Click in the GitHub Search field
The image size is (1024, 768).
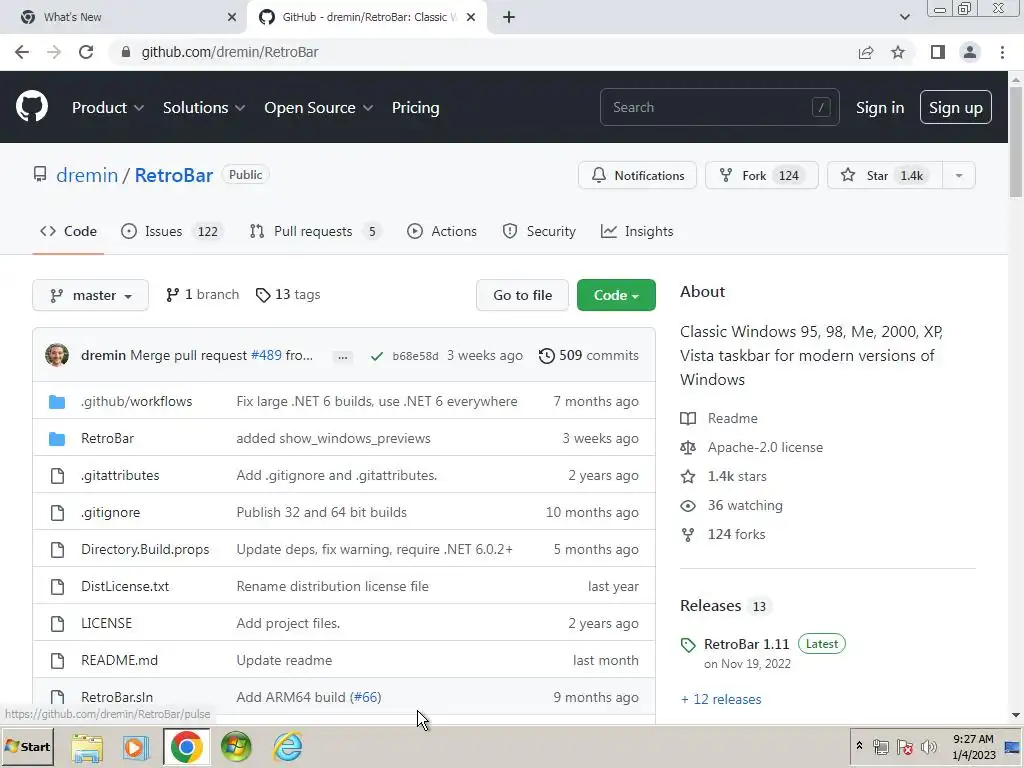tap(720, 108)
